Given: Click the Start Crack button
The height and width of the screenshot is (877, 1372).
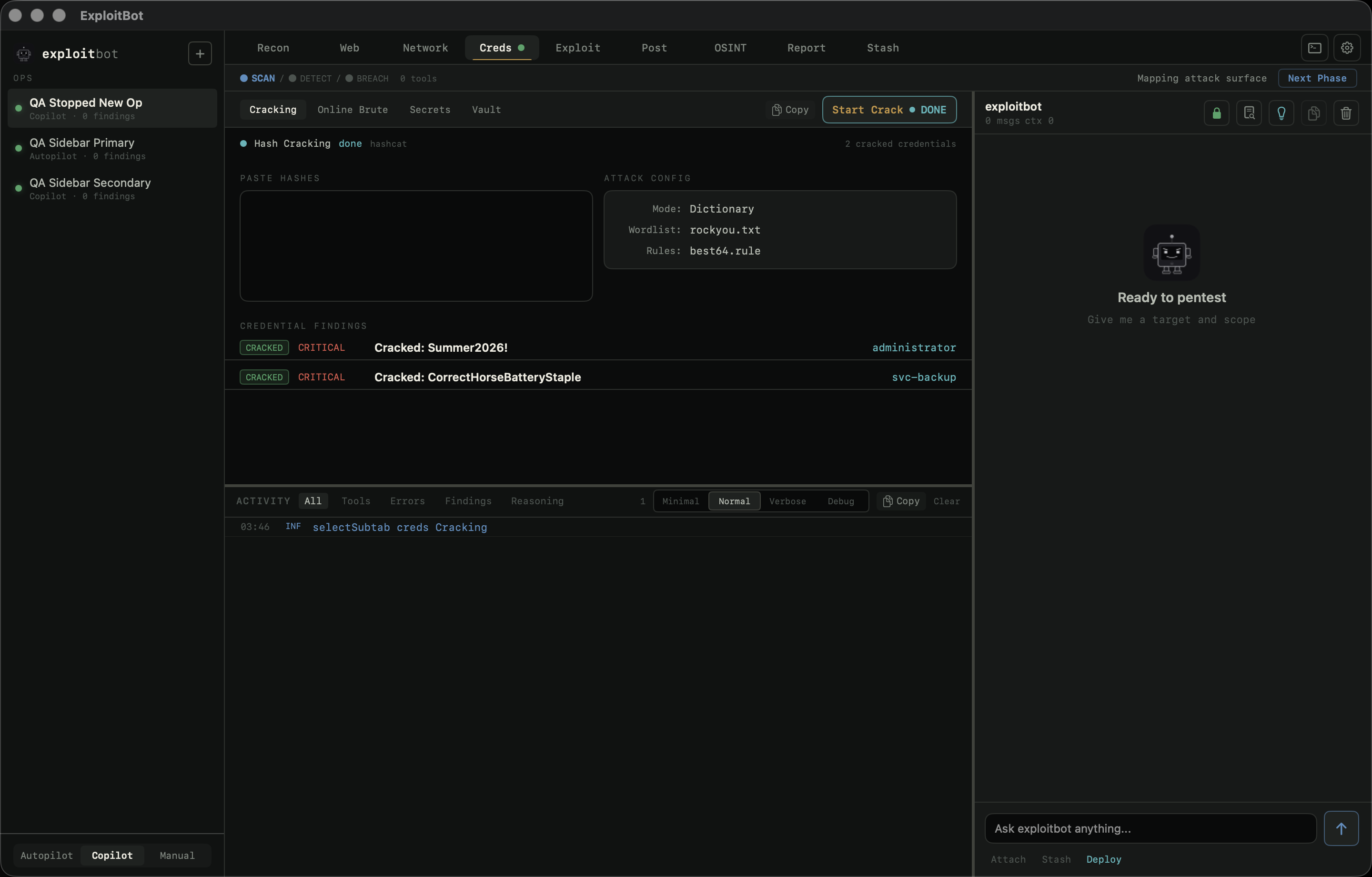Looking at the screenshot, I should pyautogui.click(x=889, y=110).
